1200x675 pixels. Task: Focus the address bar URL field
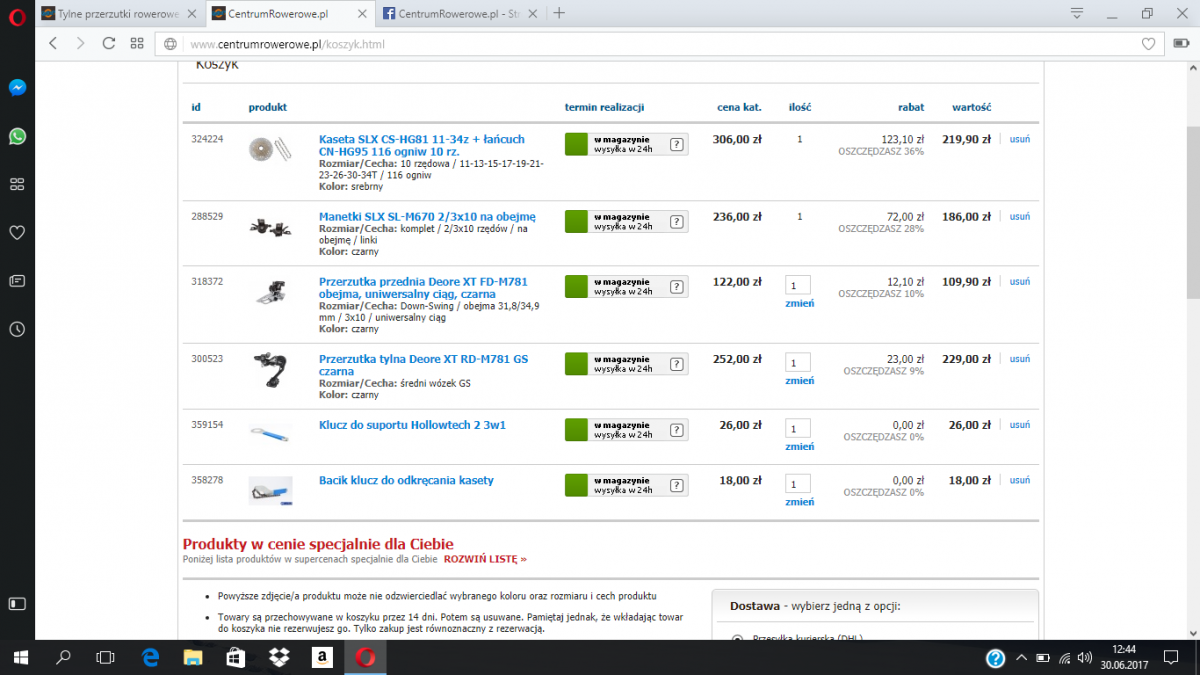(660, 44)
